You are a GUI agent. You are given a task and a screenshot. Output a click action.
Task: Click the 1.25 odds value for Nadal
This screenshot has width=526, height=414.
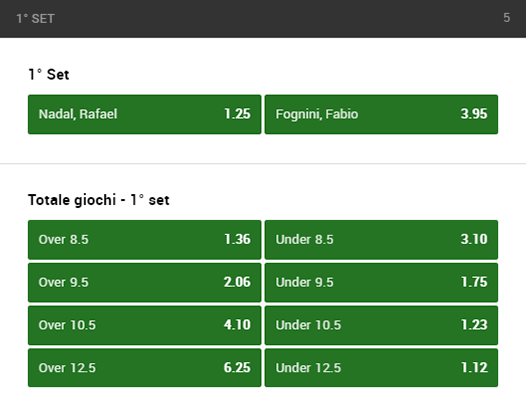point(238,114)
